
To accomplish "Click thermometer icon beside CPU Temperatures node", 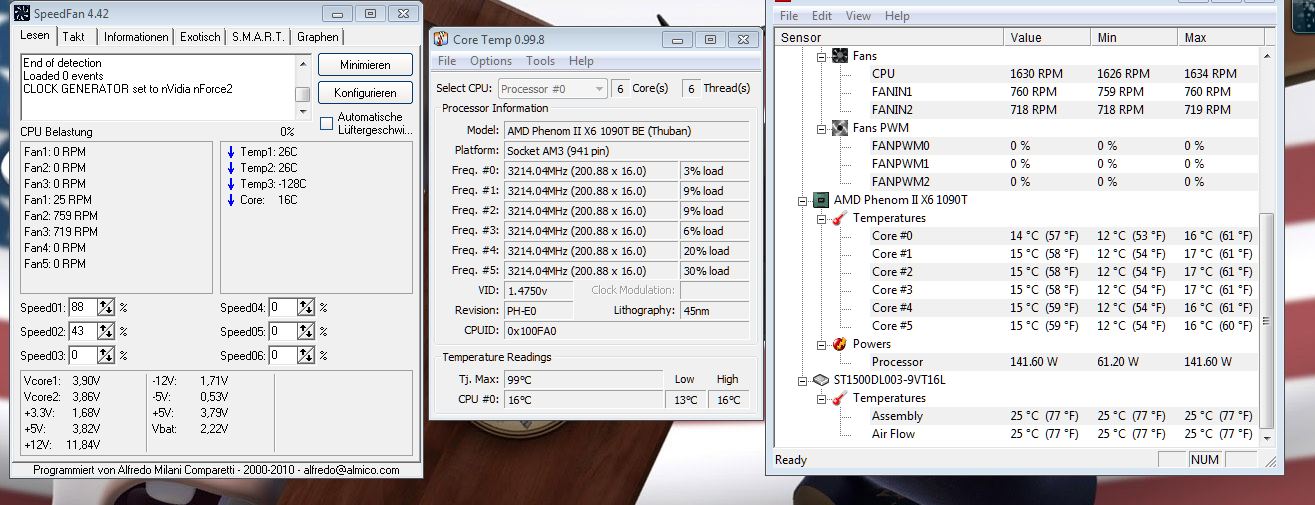I will point(840,218).
